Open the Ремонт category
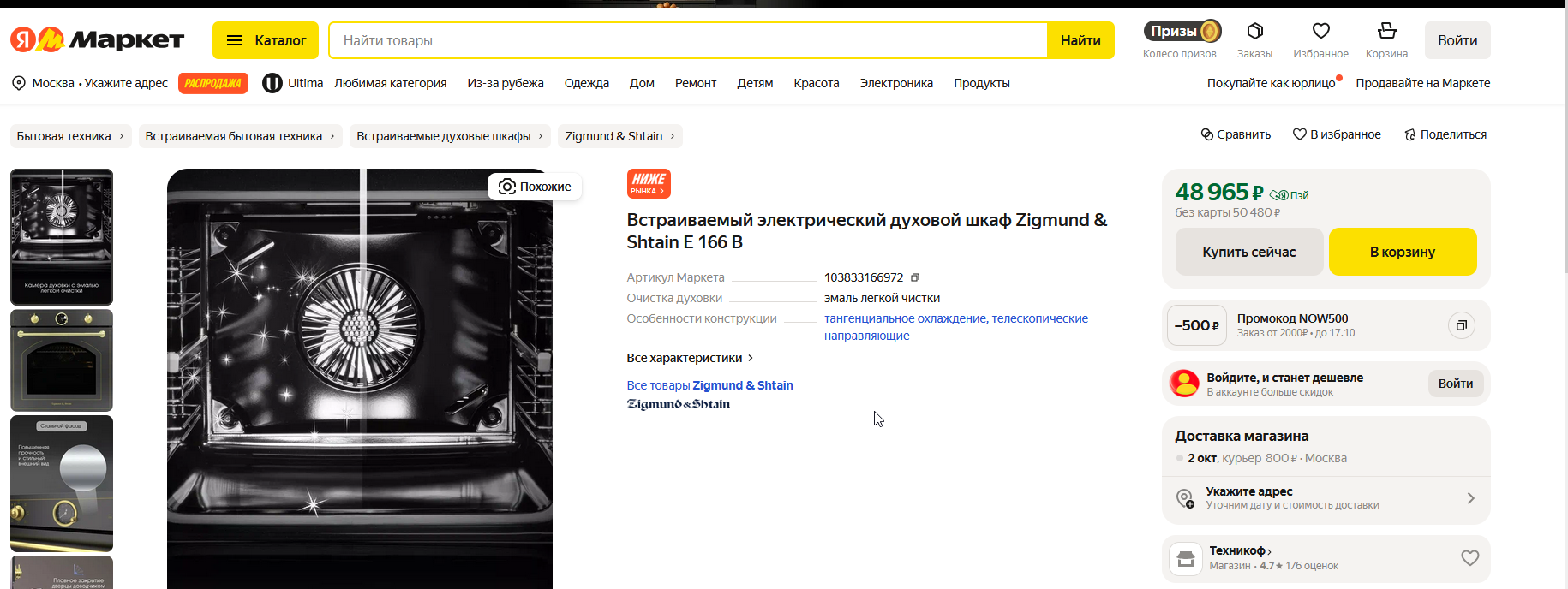 click(696, 83)
